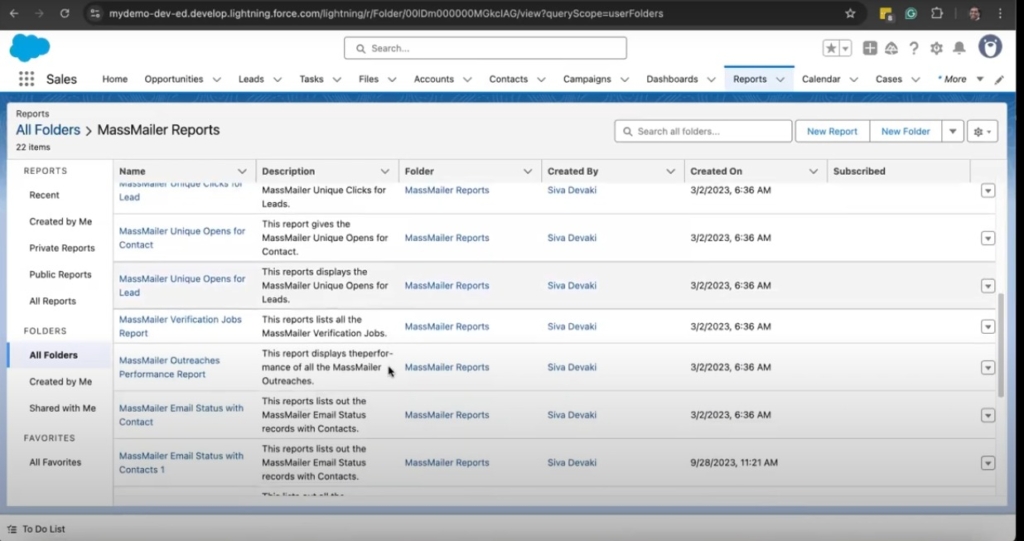Click the Search all folders field
Image resolution: width=1024 pixels, height=541 pixels.
pyautogui.click(x=703, y=131)
